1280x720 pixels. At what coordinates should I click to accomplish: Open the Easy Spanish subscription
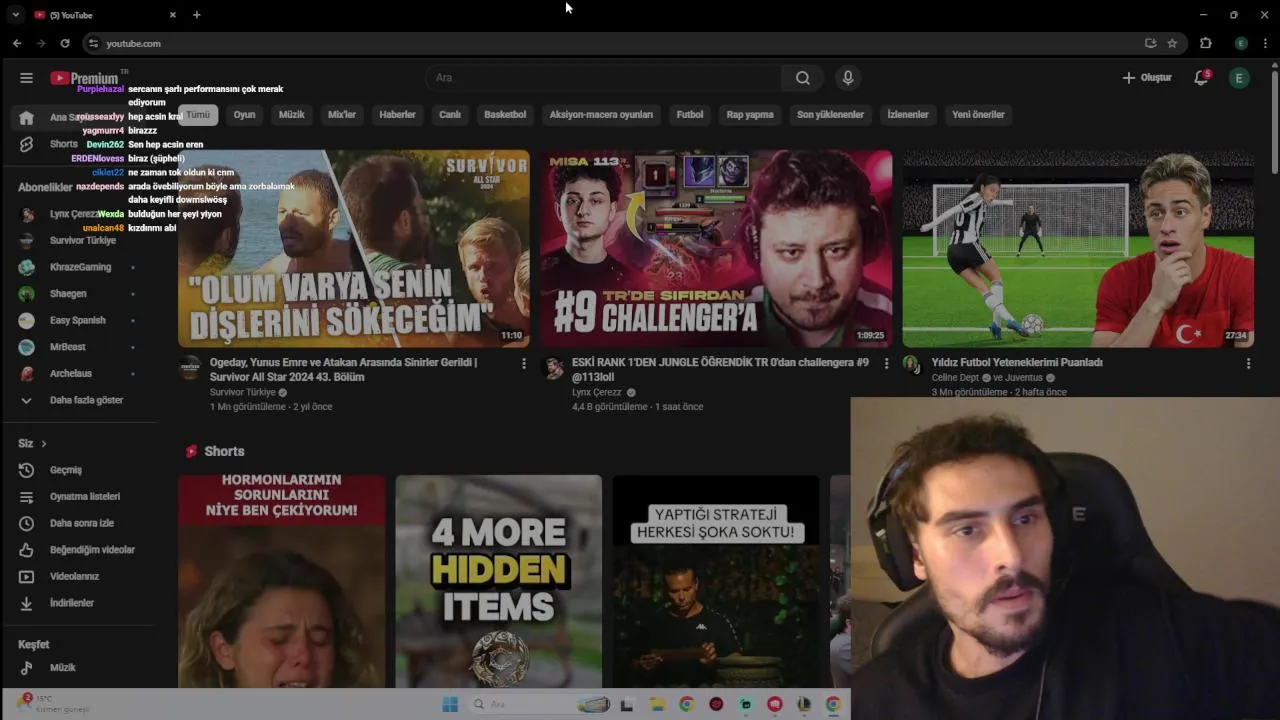pyautogui.click(x=78, y=320)
